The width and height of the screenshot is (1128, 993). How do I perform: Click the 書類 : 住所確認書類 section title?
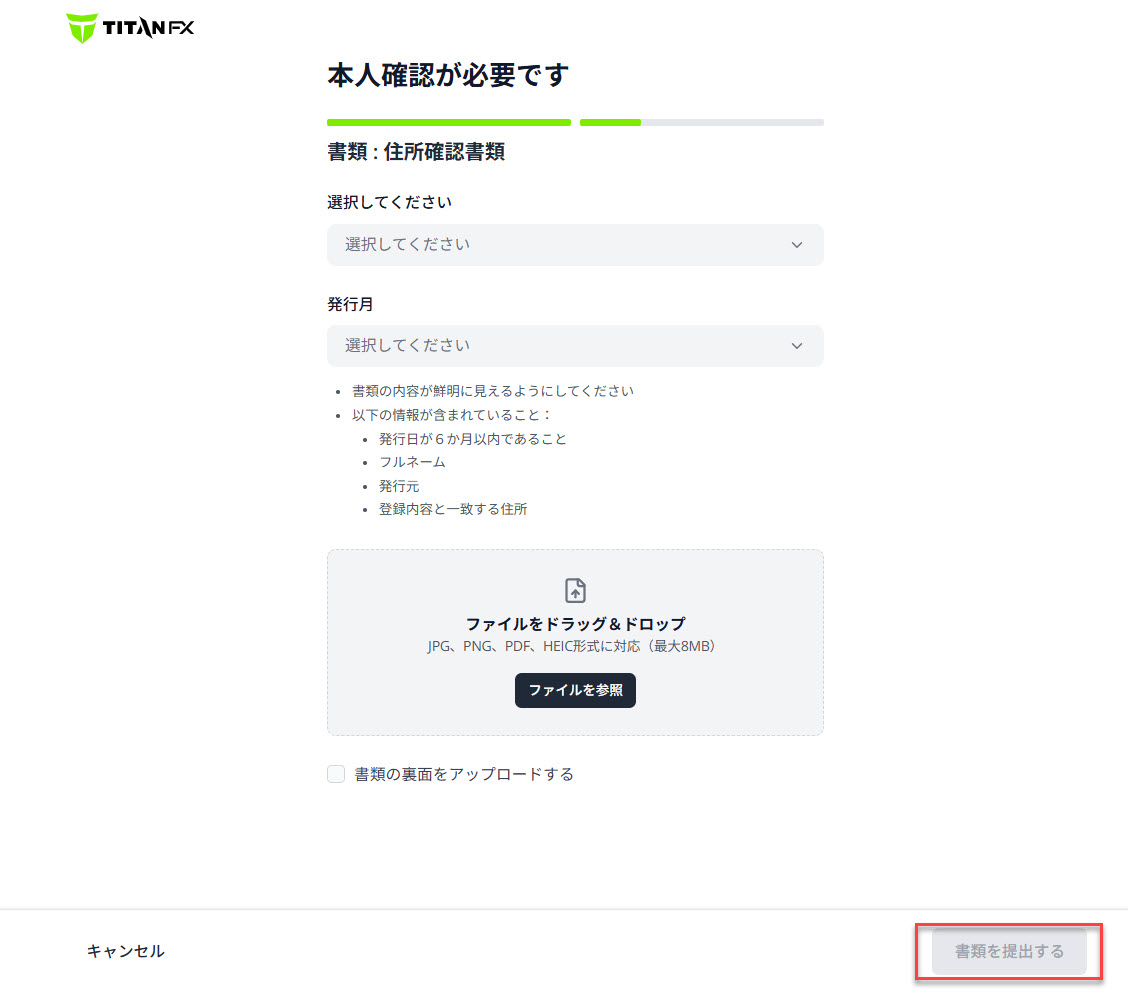416,152
